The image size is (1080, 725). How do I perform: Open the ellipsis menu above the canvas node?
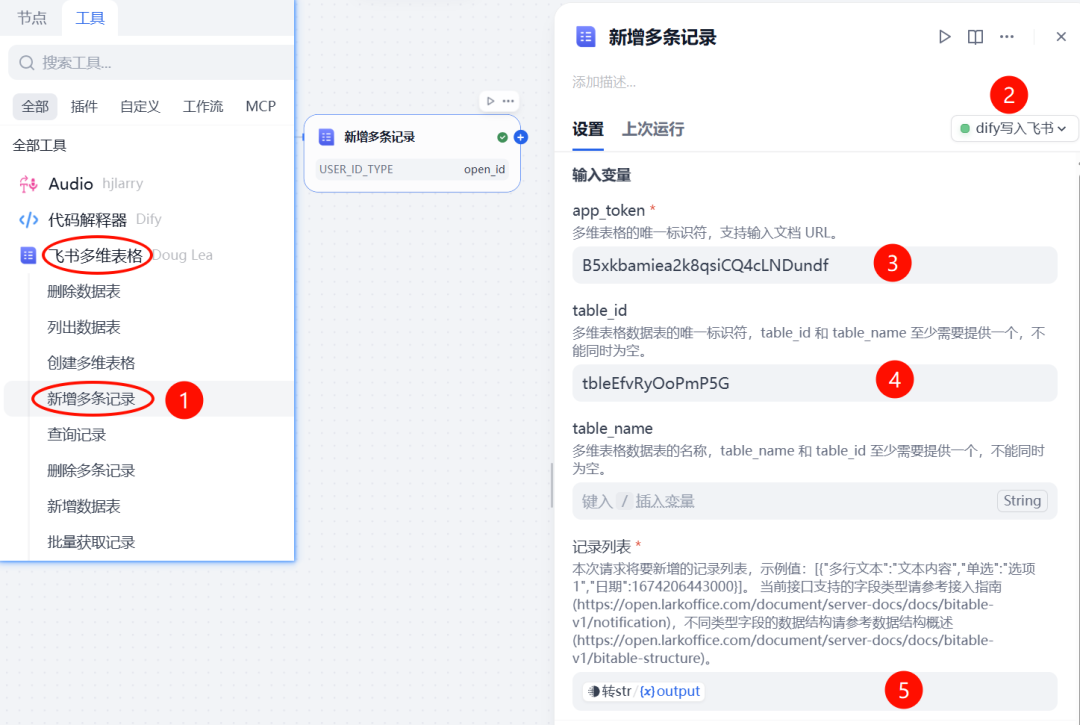[x=508, y=100]
